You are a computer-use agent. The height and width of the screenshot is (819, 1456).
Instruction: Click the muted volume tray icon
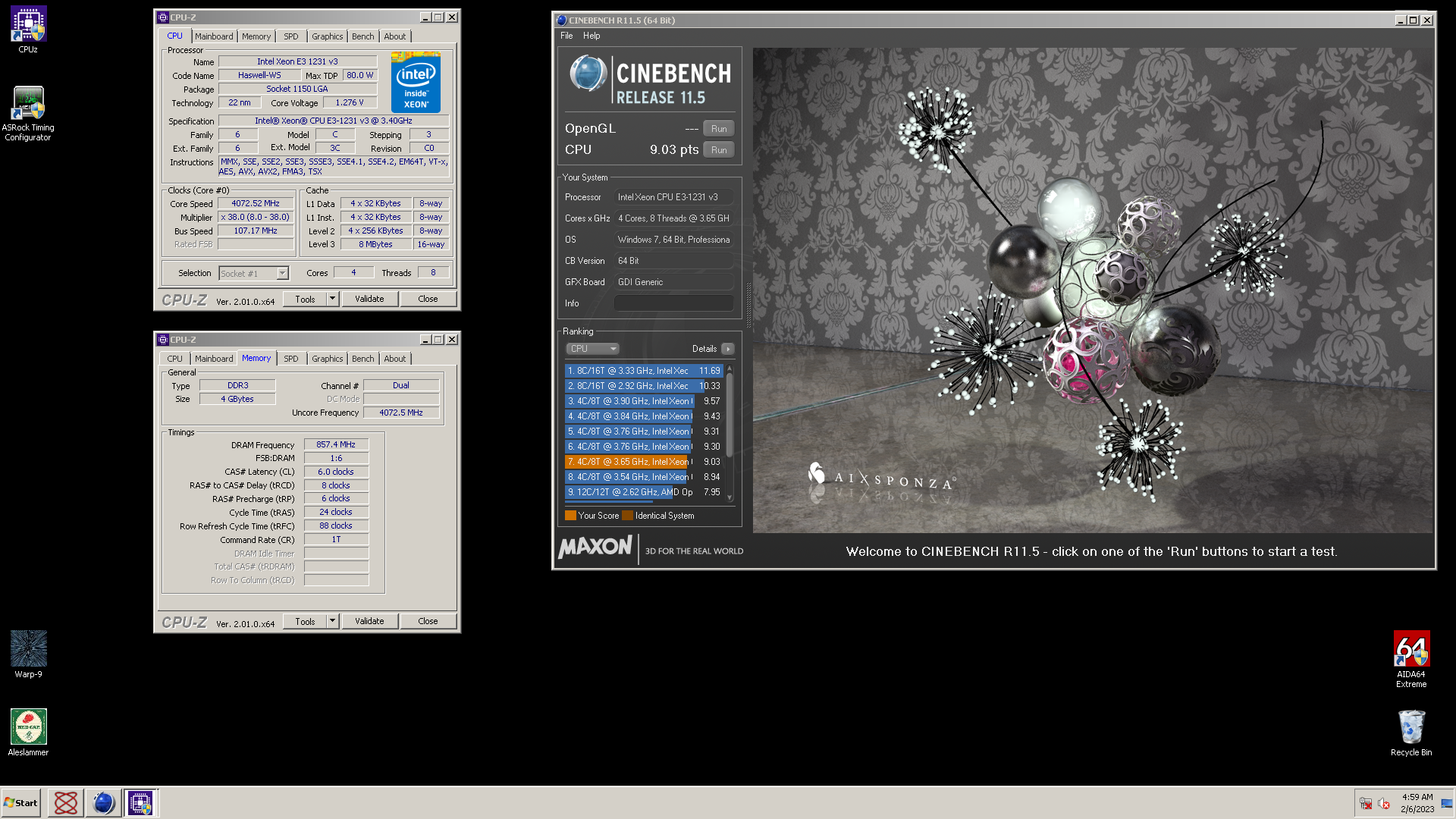1383,803
